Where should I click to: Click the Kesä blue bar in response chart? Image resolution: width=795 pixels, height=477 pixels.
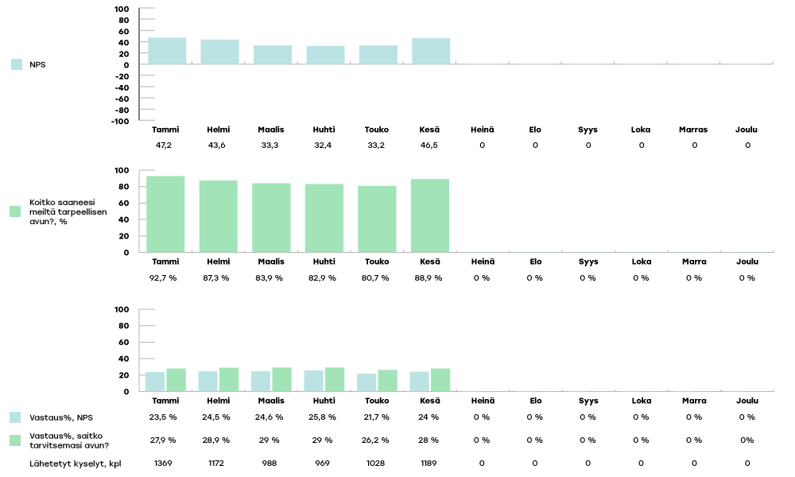(420, 381)
